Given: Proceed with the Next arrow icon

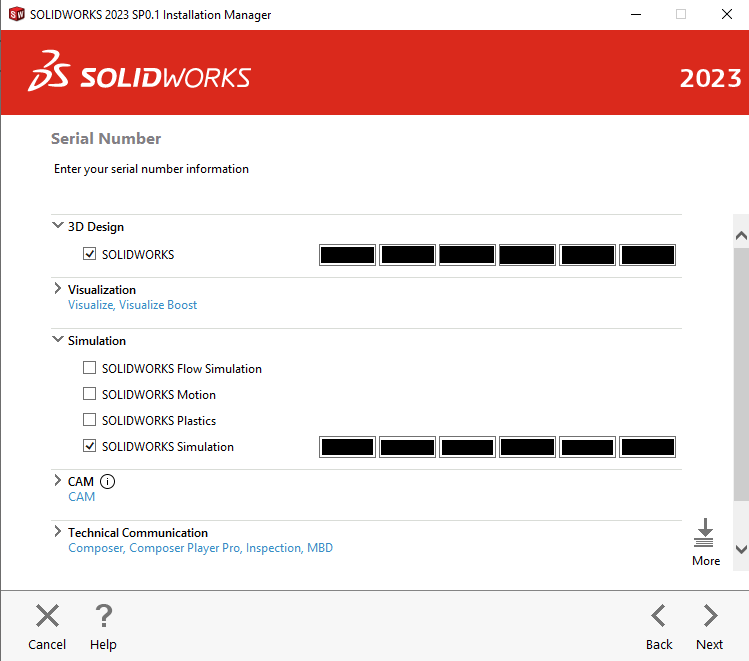Looking at the screenshot, I should (710, 616).
